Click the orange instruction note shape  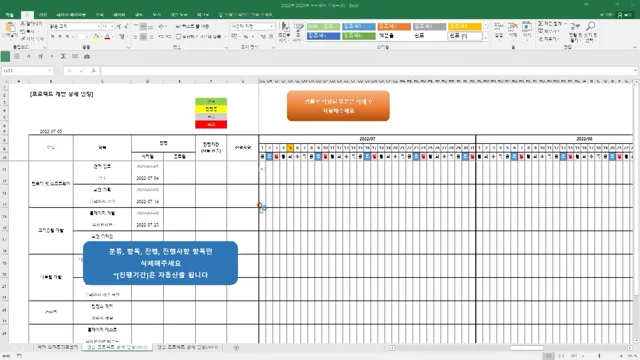point(338,106)
